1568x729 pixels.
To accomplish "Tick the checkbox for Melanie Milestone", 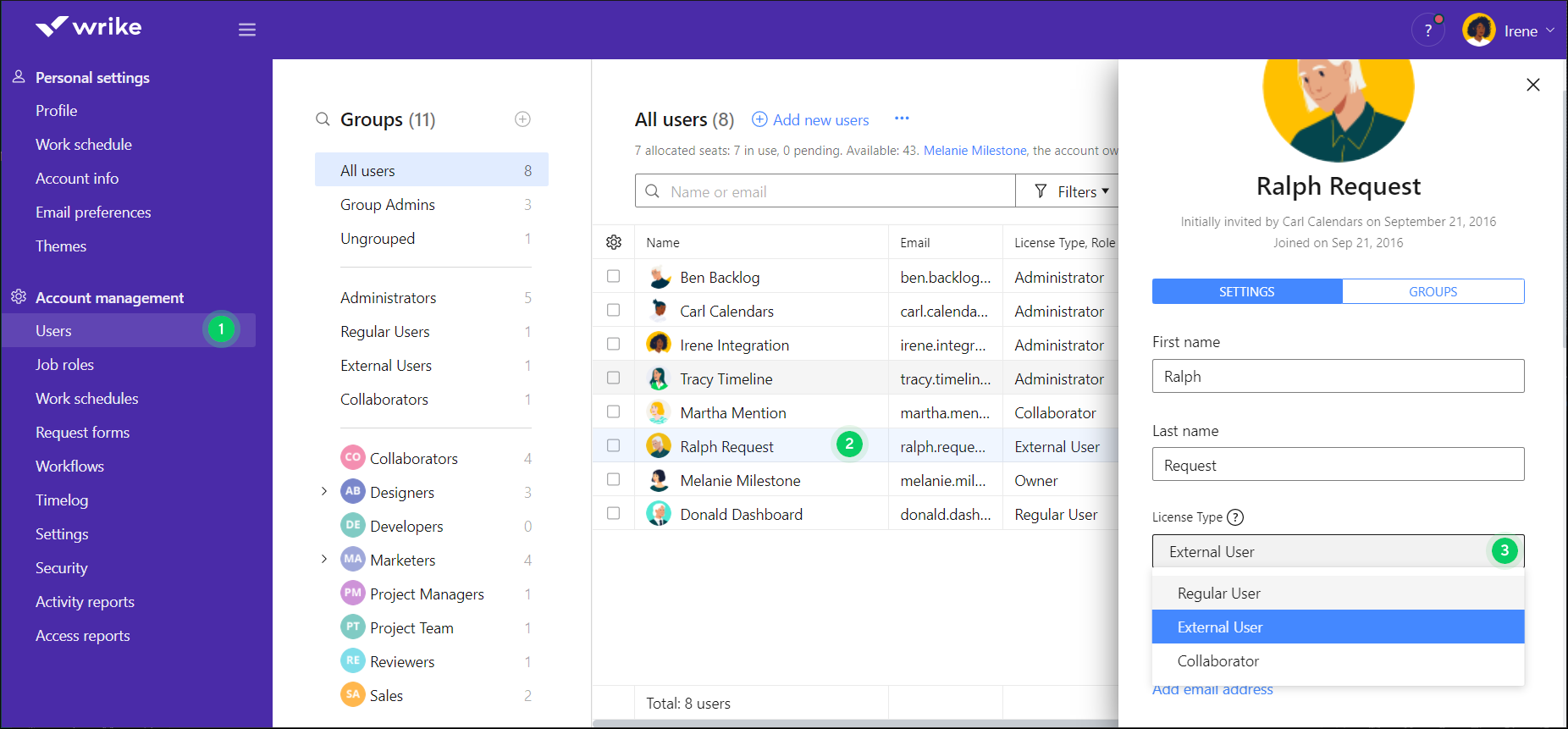I will [613, 479].
